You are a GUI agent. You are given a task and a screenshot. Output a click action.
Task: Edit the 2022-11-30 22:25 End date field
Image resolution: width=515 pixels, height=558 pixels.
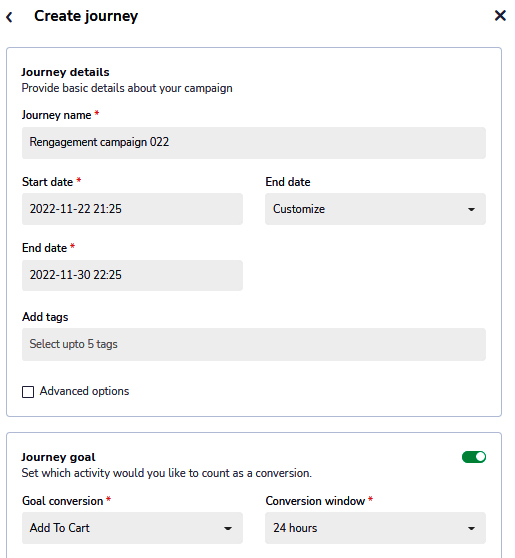tap(132, 275)
